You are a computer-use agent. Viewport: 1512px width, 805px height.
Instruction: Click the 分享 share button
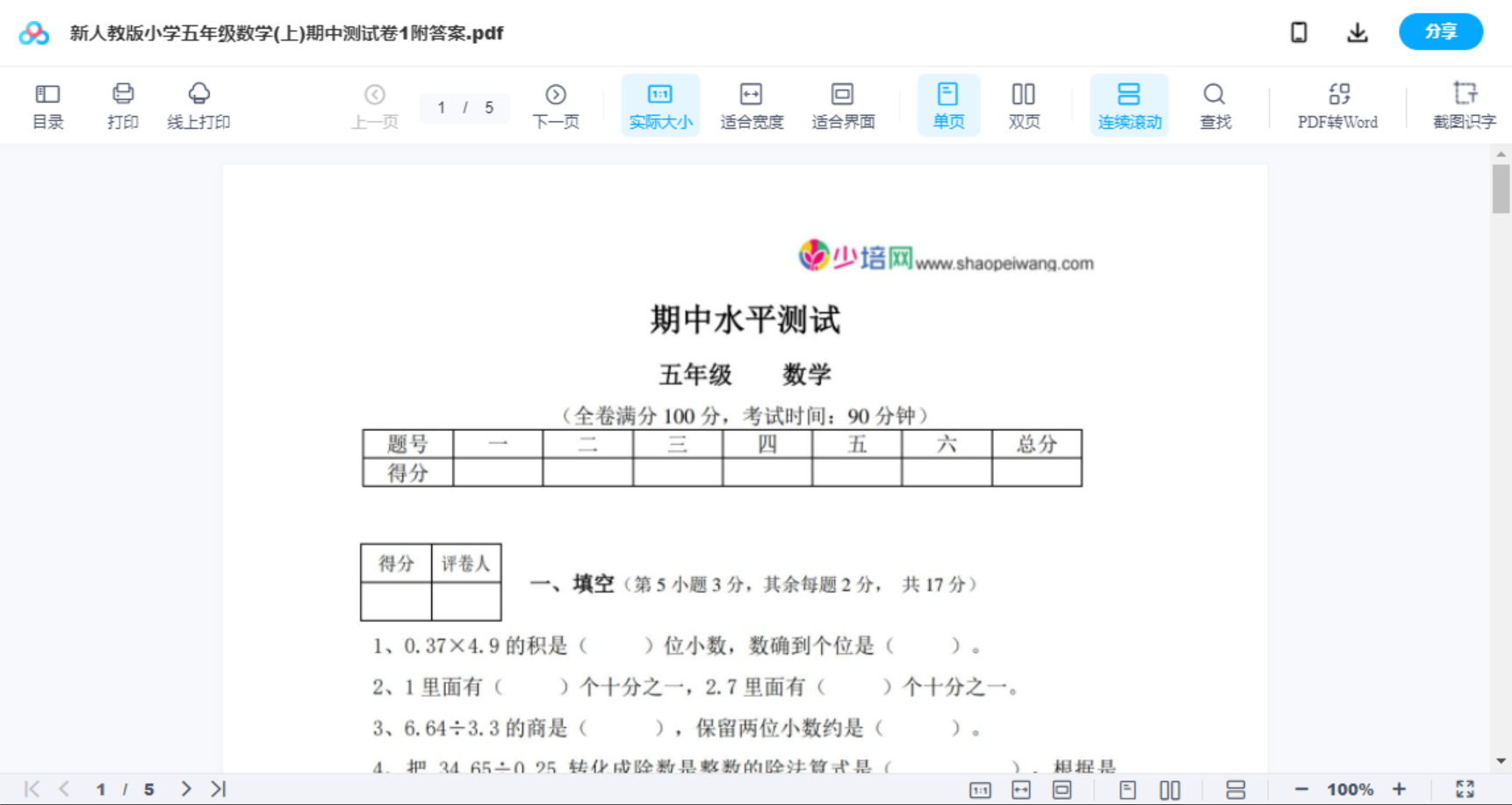1440,32
